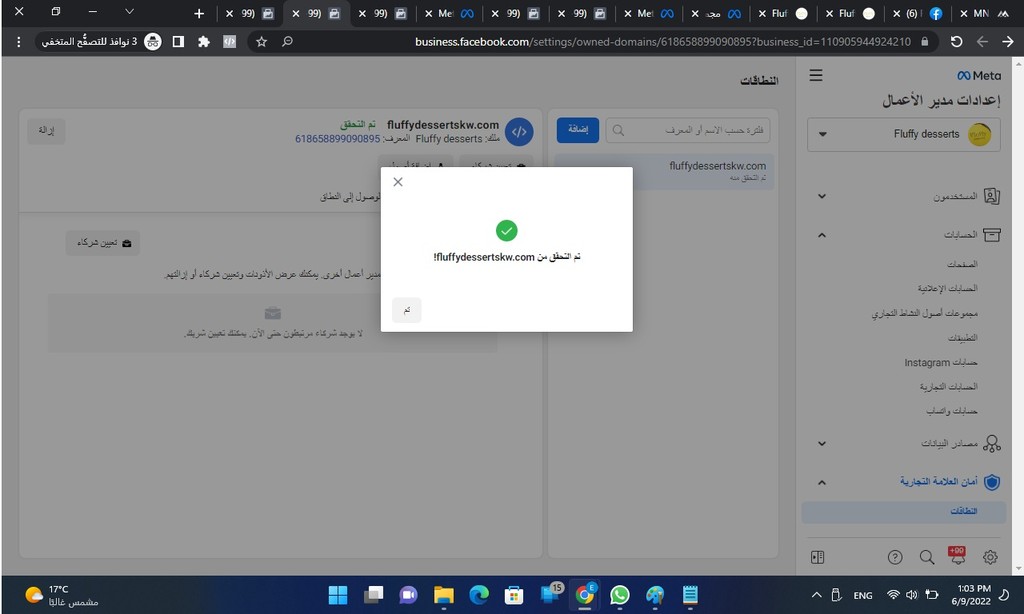Screen dimensions: 1024x614
Task: Click the تعيين شركاء (Assign partners) button
Action: tap(103, 243)
